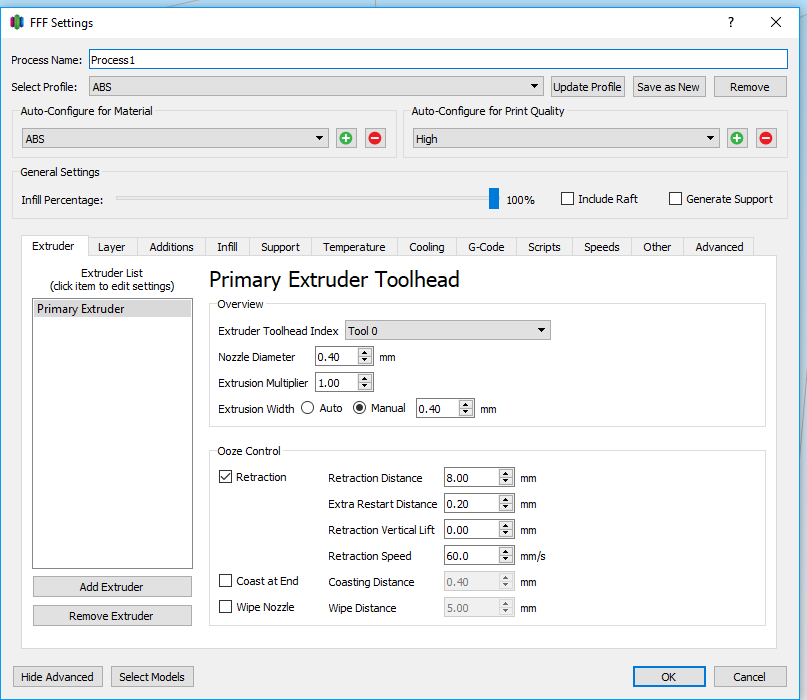
Task: Click the Extrusion Multiplier value field
Action: [x=337, y=382]
